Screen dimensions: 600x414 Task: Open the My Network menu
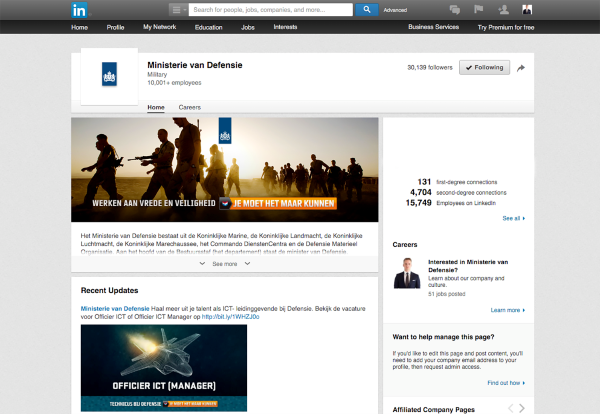160,27
